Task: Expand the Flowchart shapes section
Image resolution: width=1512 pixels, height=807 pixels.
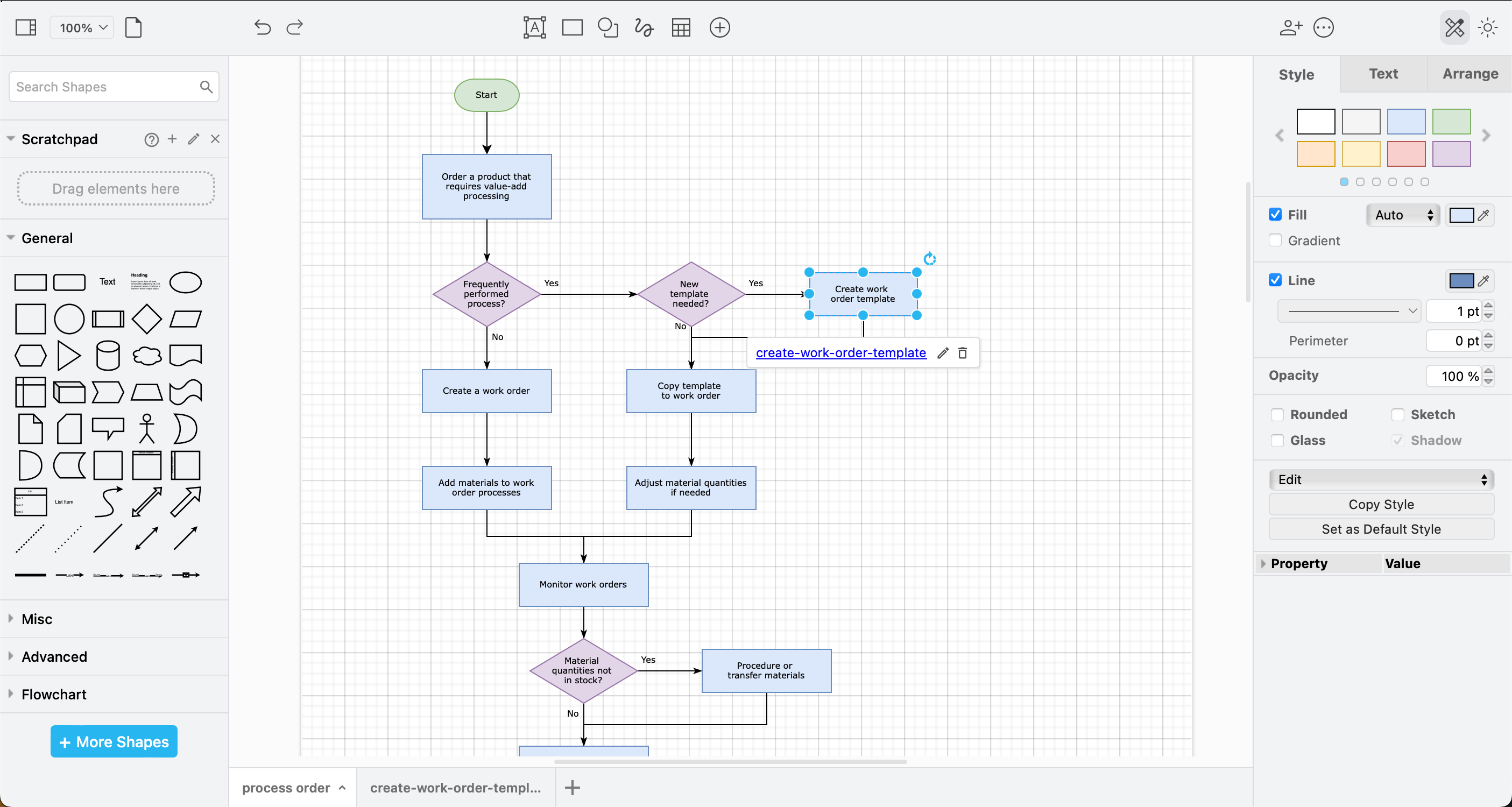Action: [53, 695]
